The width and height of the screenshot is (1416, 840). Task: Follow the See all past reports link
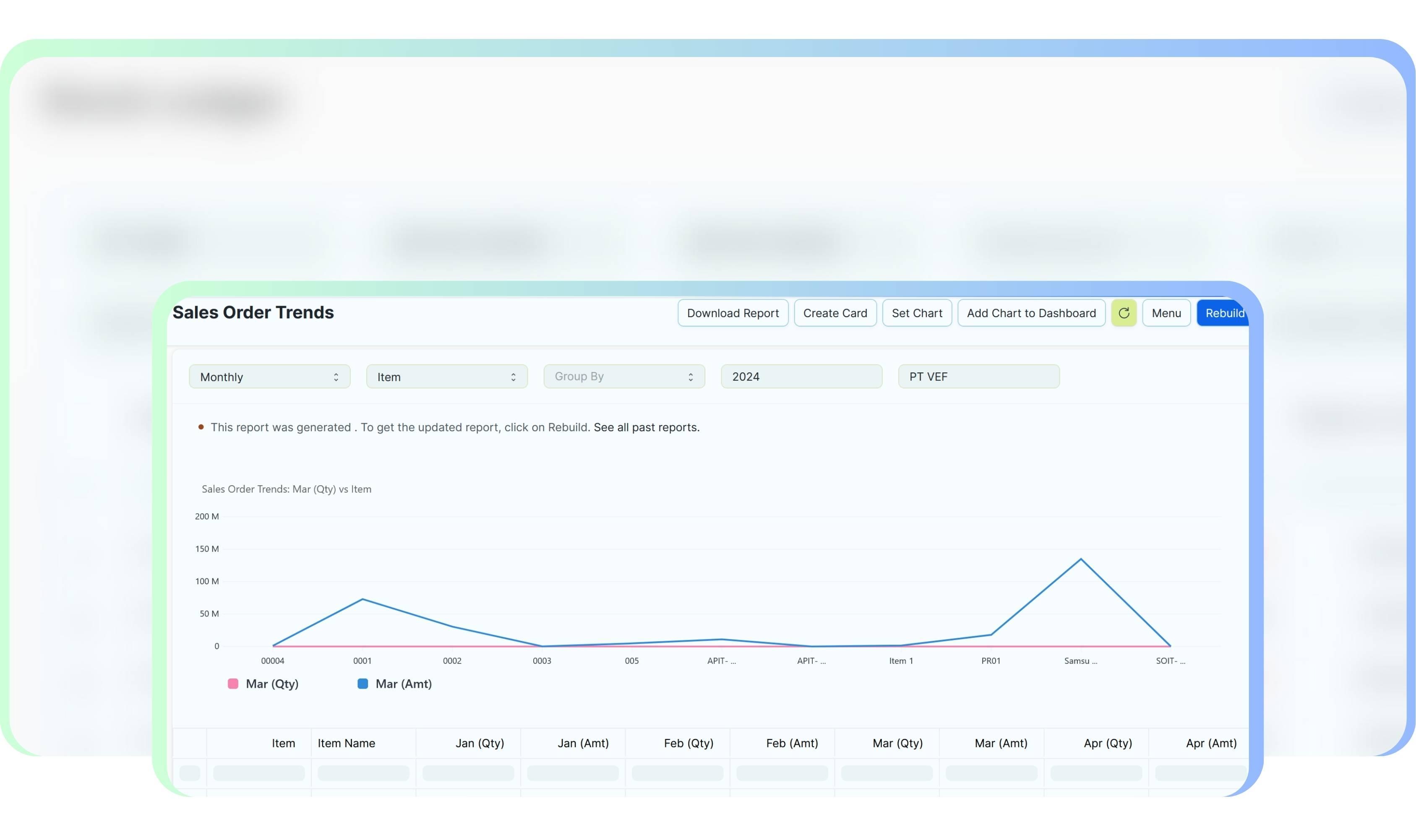pos(646,427)
